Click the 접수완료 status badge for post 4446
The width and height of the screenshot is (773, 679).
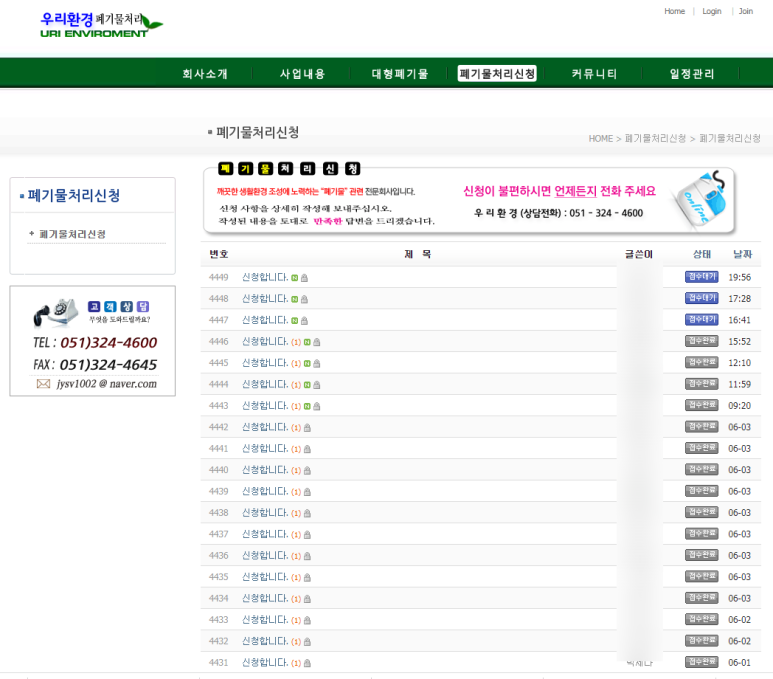[x=701, y=341]
